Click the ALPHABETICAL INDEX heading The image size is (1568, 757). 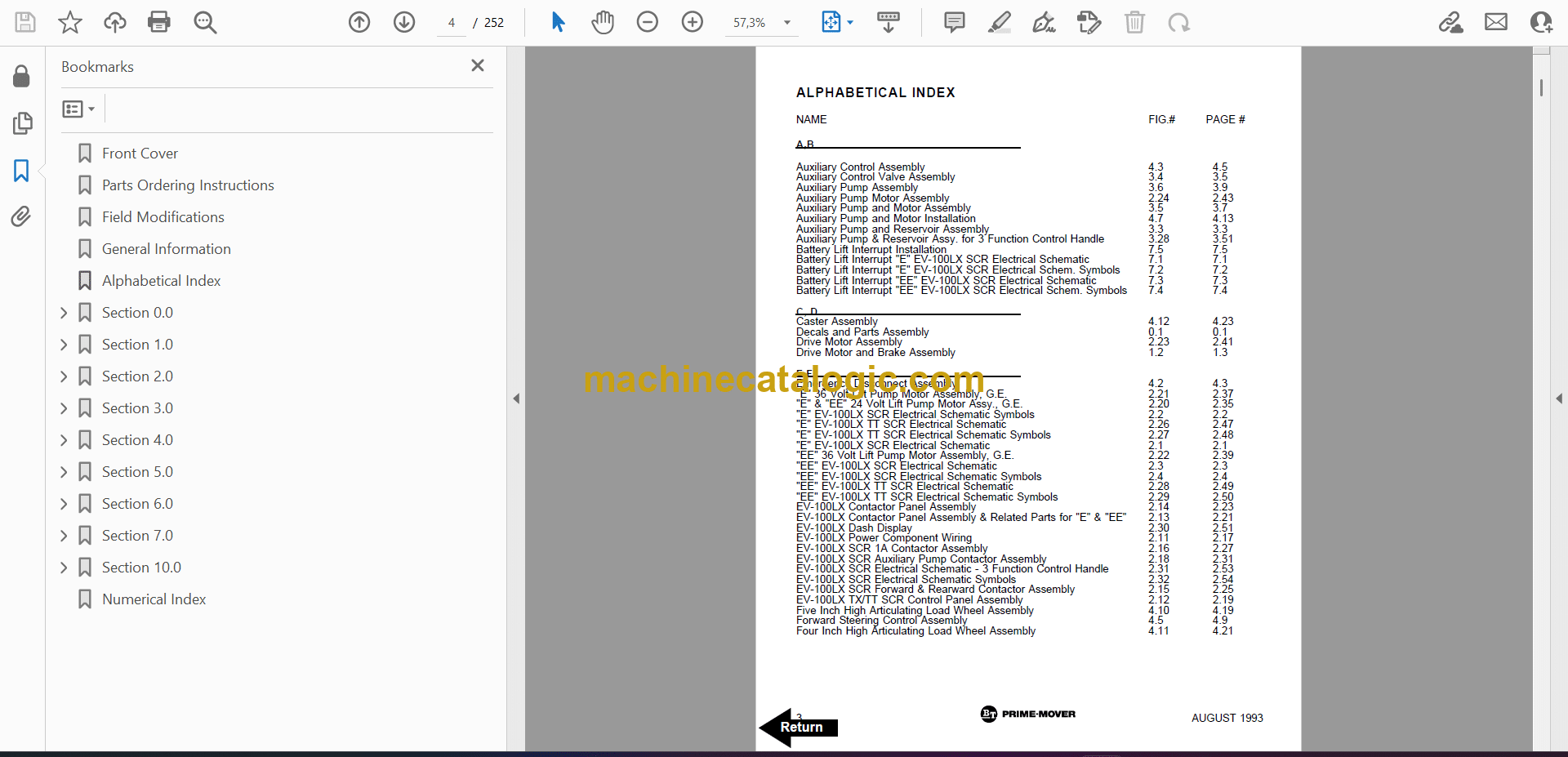[875, 93]
